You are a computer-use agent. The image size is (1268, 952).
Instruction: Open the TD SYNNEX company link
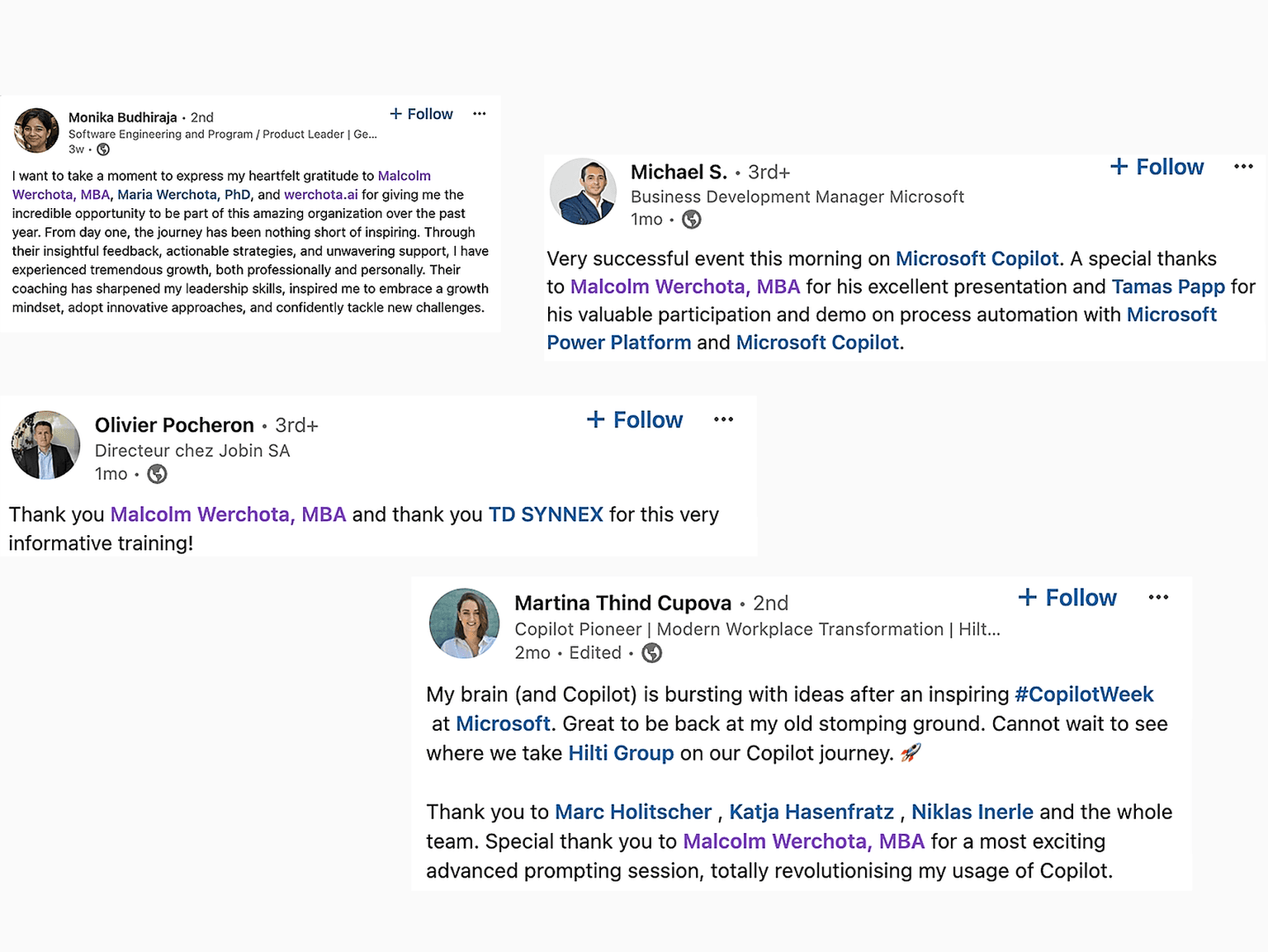546,514
